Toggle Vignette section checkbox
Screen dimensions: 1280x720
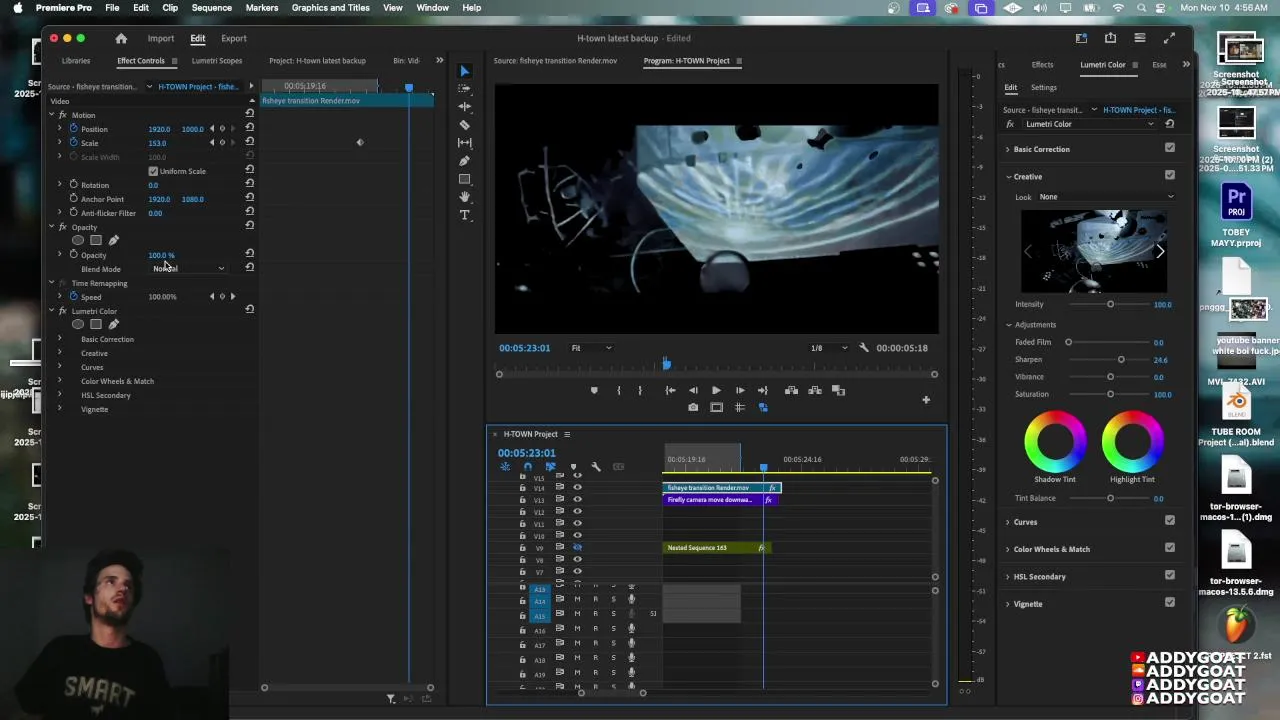tap(1170, 602)
